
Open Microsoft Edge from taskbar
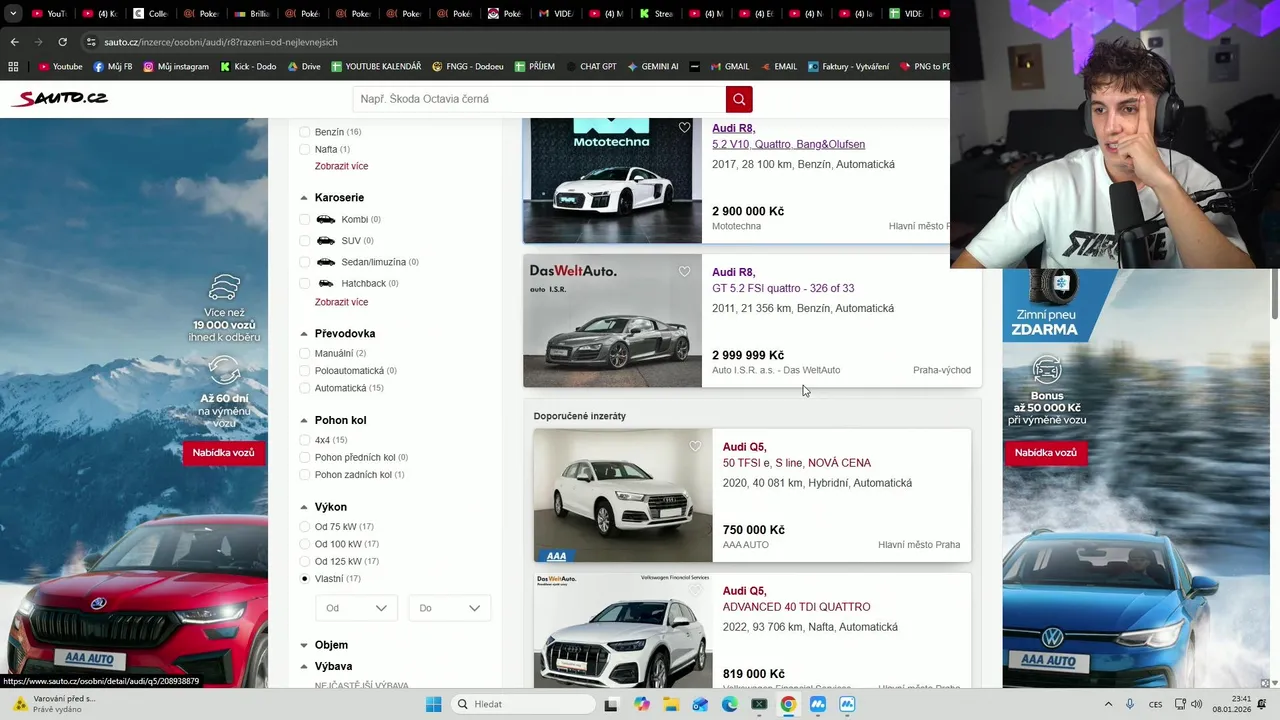click(729, 704)
